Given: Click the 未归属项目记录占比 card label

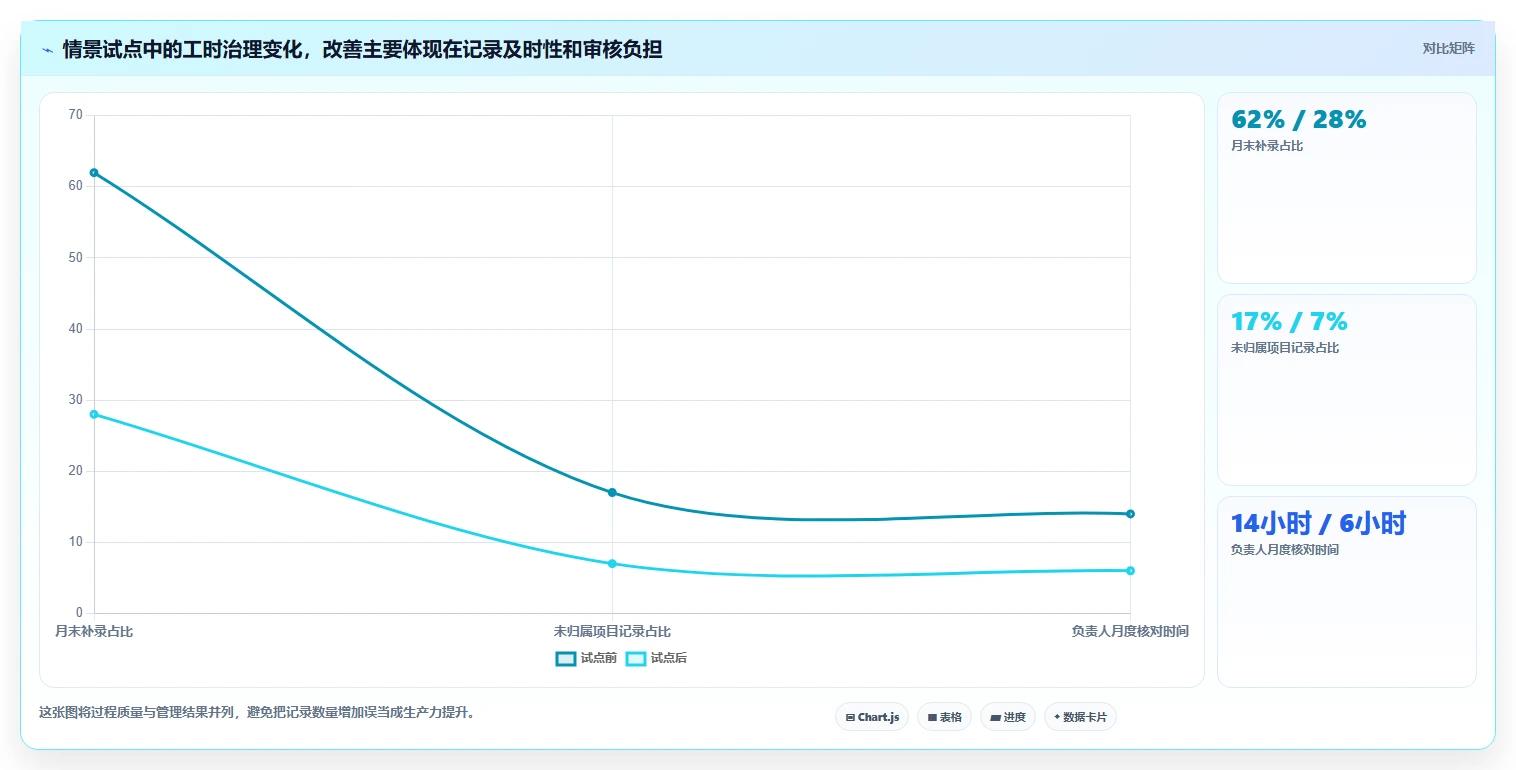Looking at the screenshot, I should [x=1285, y=348].
